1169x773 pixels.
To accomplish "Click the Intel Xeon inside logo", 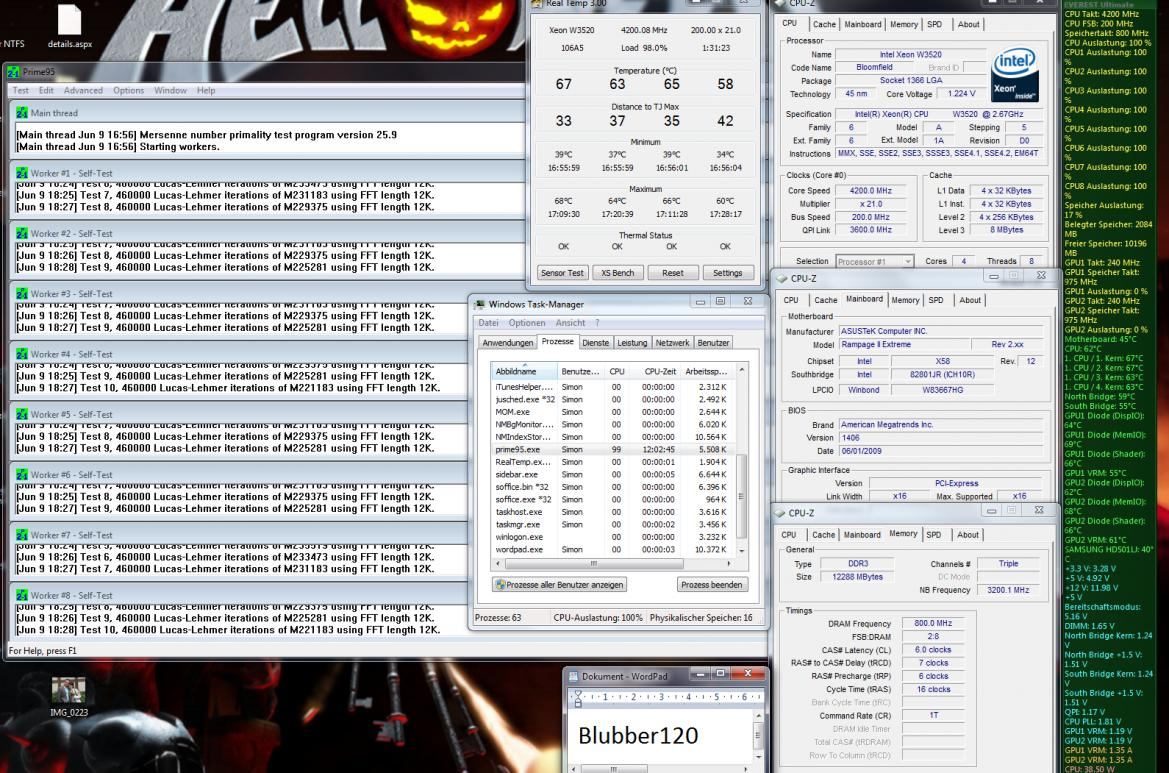I will click(1015, 75).
